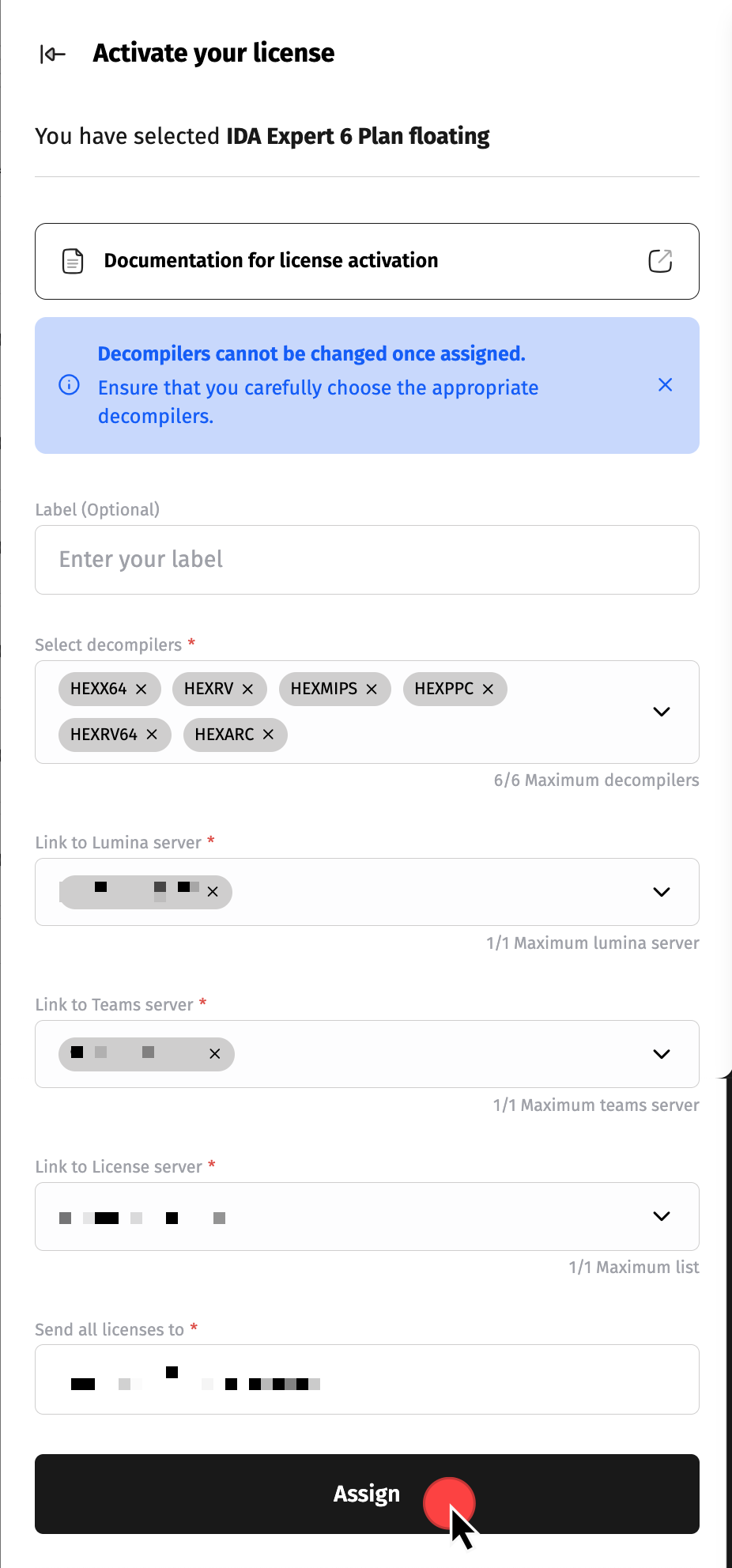The height and width of the screenshot is (1568, 732).
Task: Remove the HEXX64 decompiler tag
Action: pyautogui.click(x=141, y=690)
